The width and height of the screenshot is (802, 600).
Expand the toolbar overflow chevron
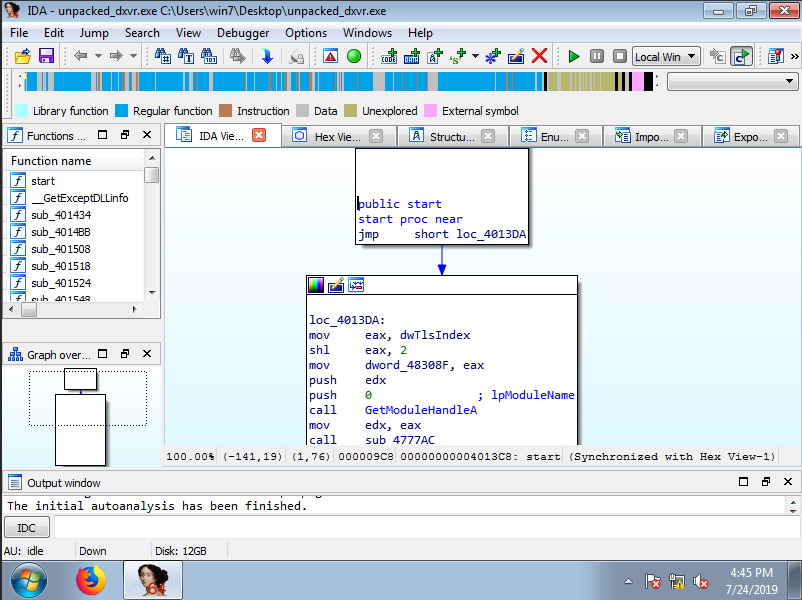pyautogui.click(x=794, y=56)
